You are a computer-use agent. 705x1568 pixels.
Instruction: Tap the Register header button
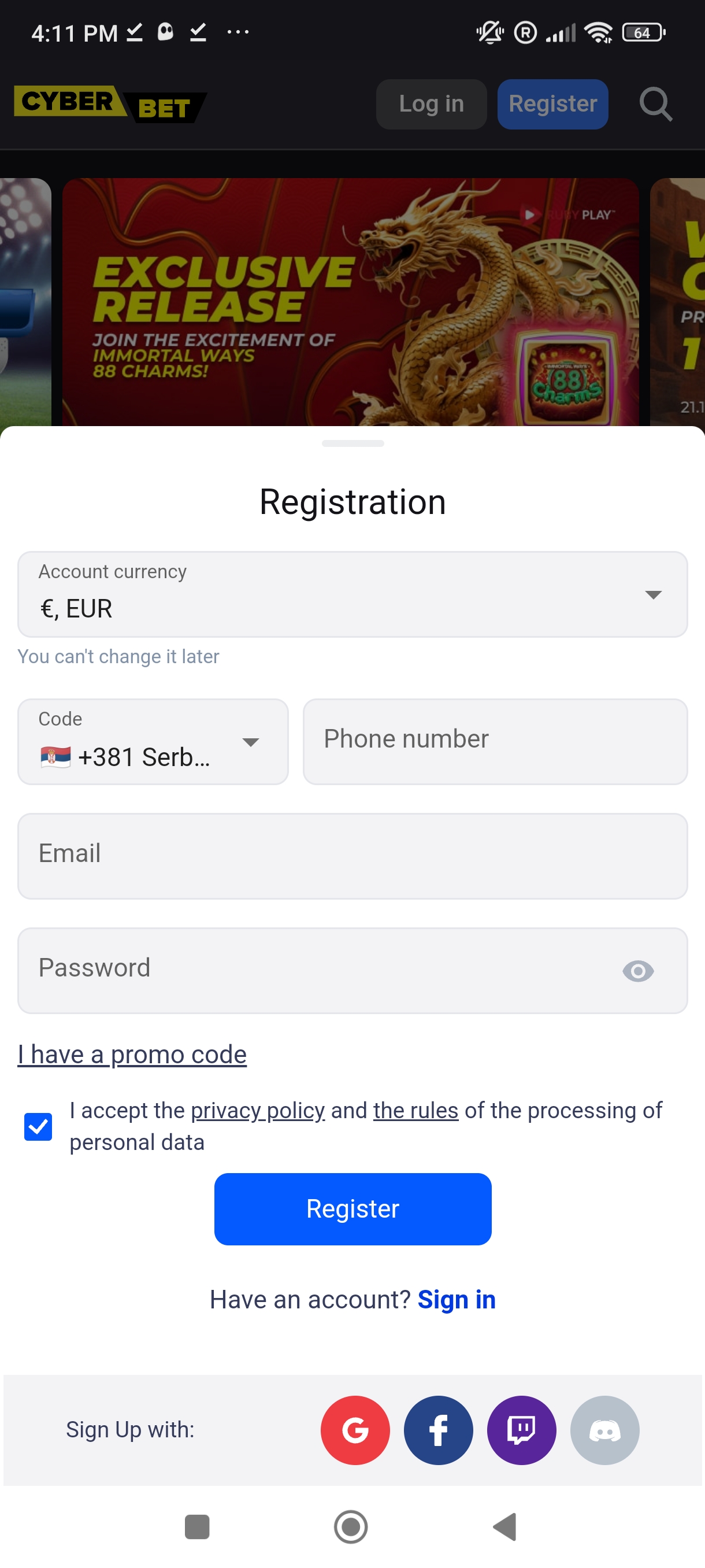click(552, 104)
